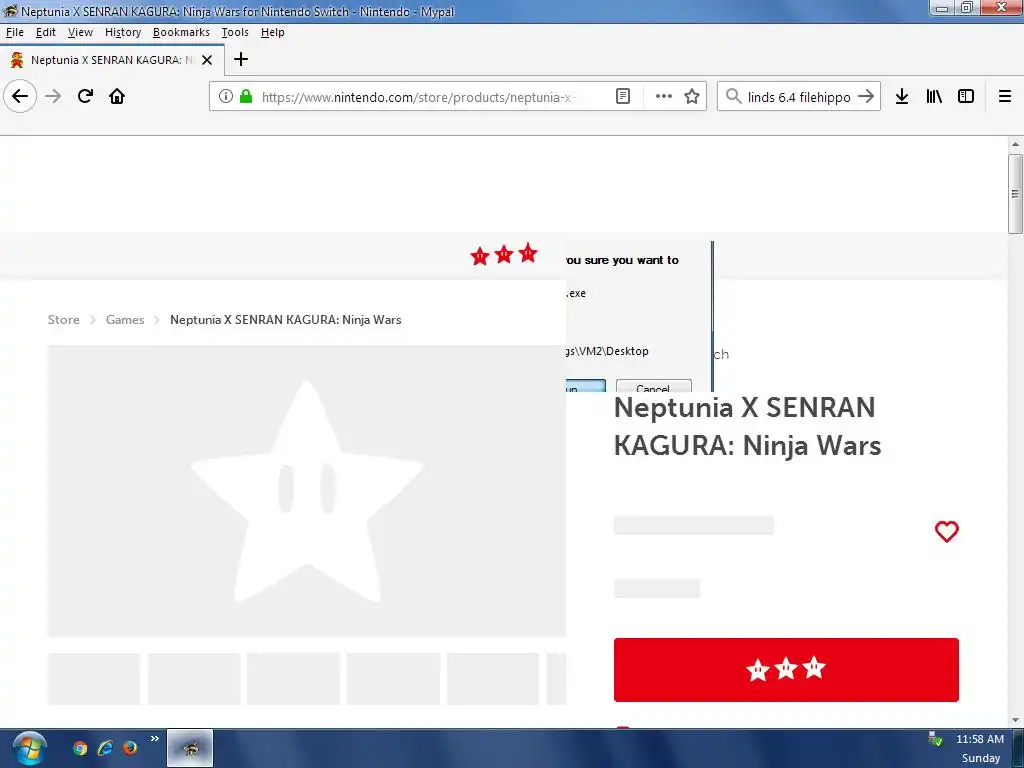Click the Neptunia X SENRAN KAGURA: Ninja Wars heading
1024x768 pixels.
coord(747,426)
